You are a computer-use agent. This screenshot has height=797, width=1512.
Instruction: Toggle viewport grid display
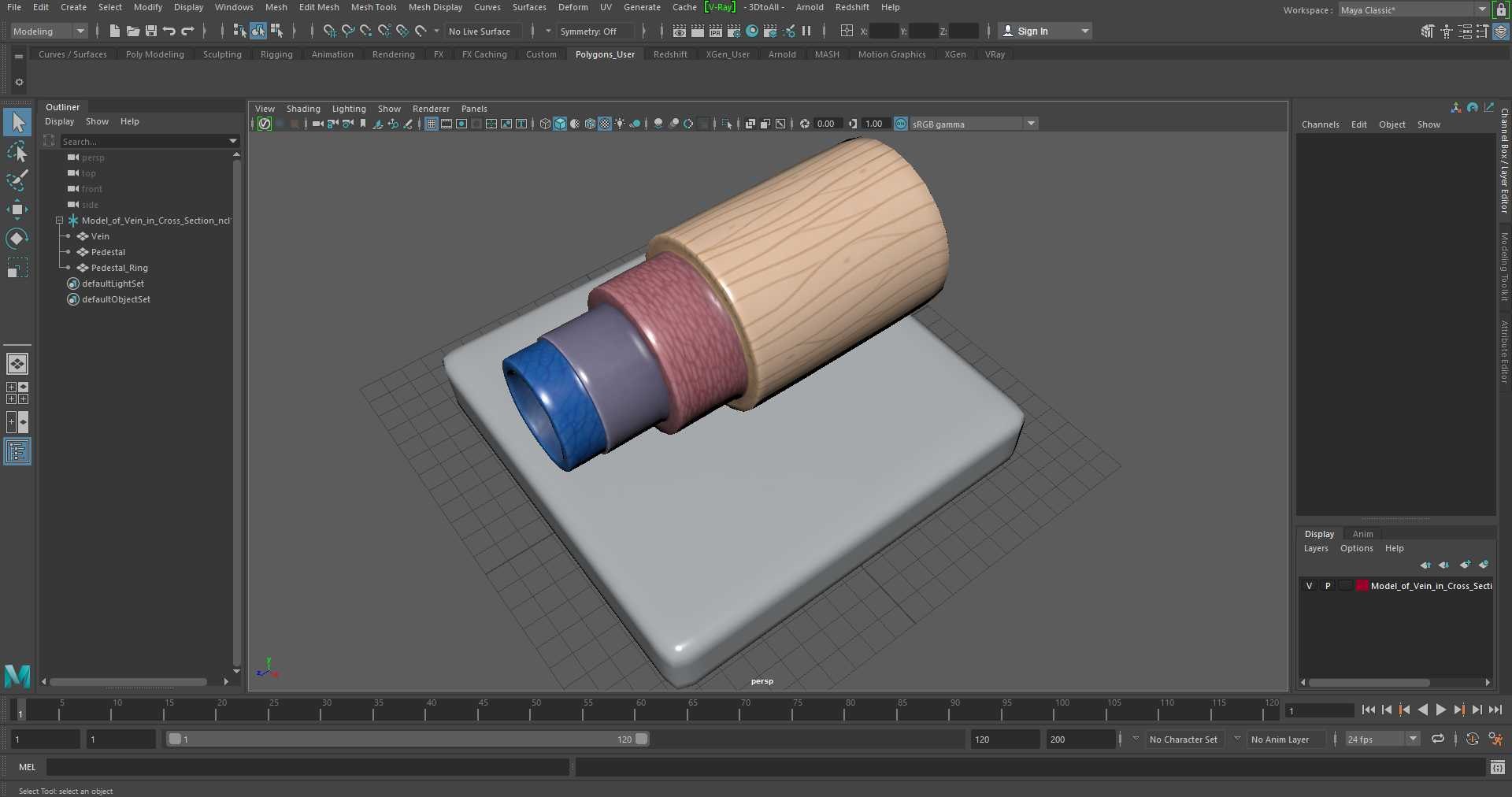pyautogui.click(x=432, y=124)
